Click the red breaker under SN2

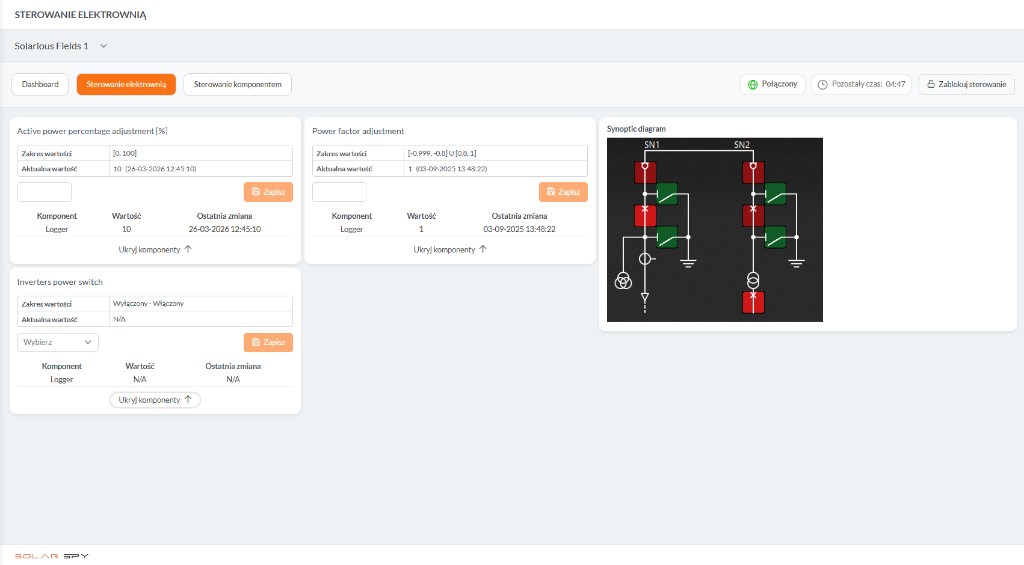pos(752,172)
